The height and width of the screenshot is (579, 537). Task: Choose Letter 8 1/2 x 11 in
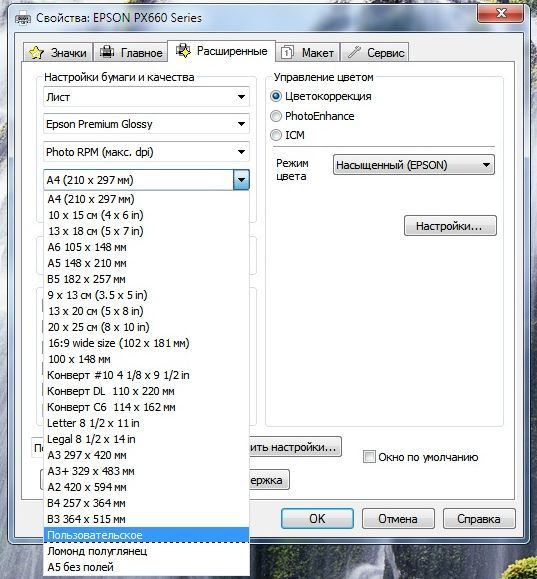[x=146, y=423]
